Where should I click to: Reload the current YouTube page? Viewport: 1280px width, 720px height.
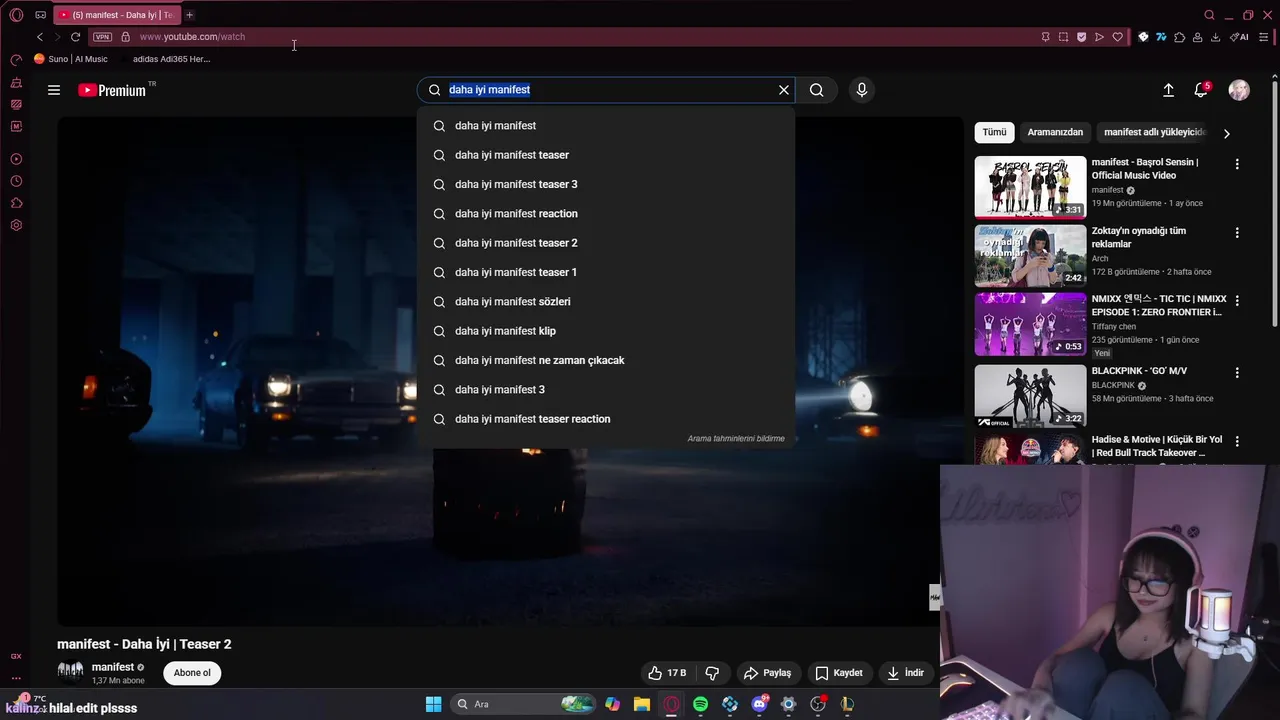75,37
